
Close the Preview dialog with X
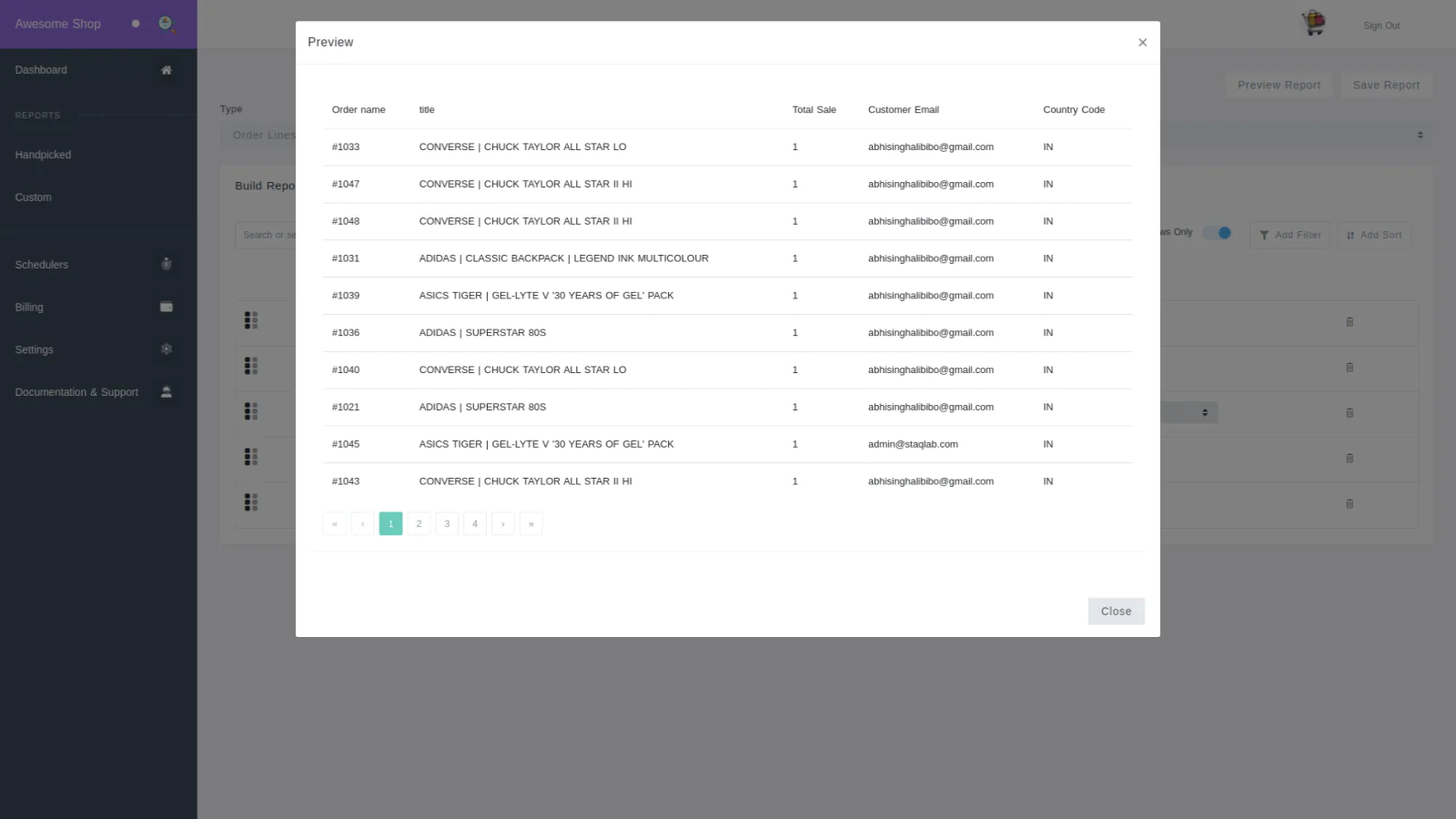click(1142, 43)
